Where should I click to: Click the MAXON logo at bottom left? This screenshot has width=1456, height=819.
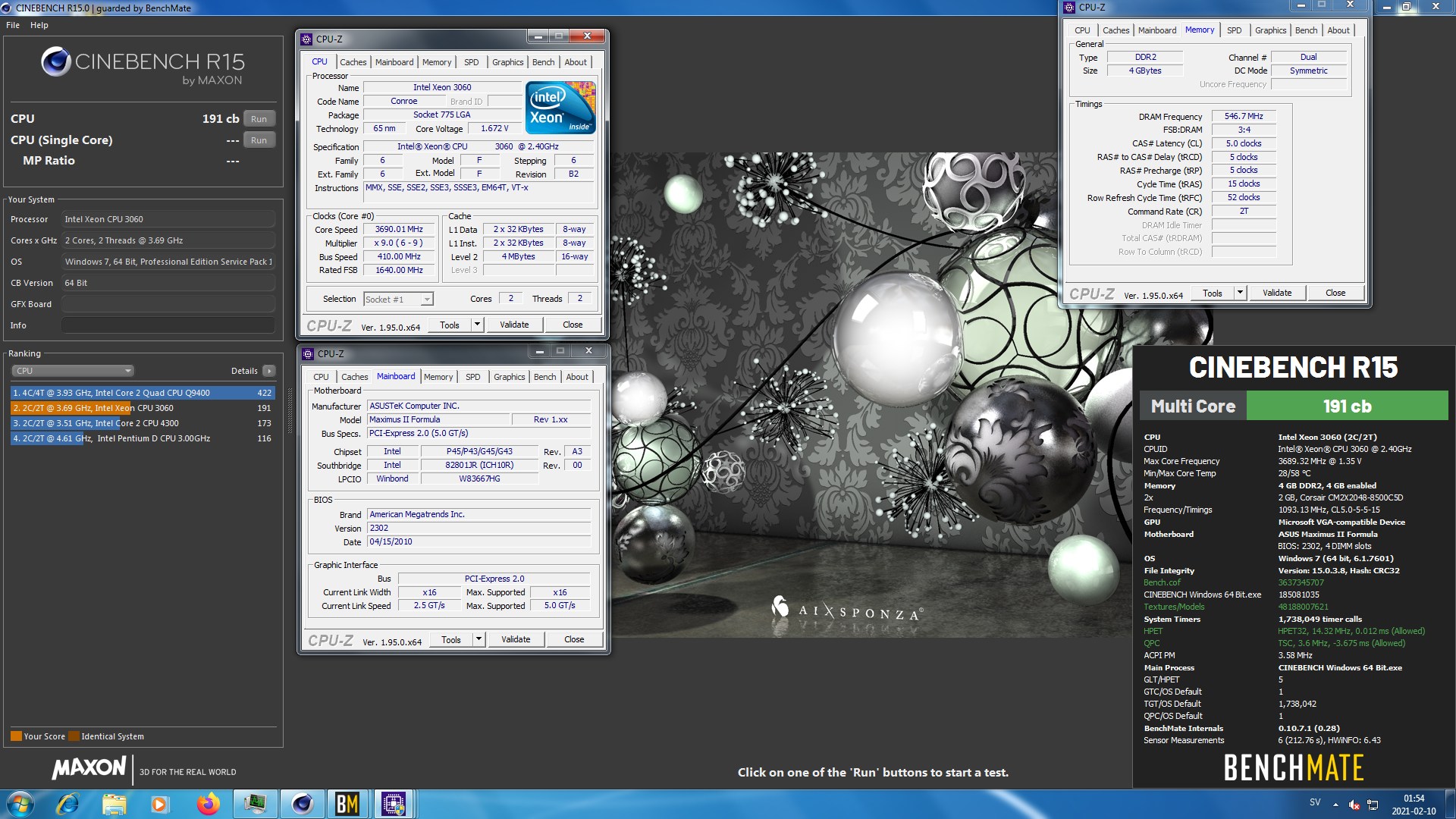pos(89,768)
